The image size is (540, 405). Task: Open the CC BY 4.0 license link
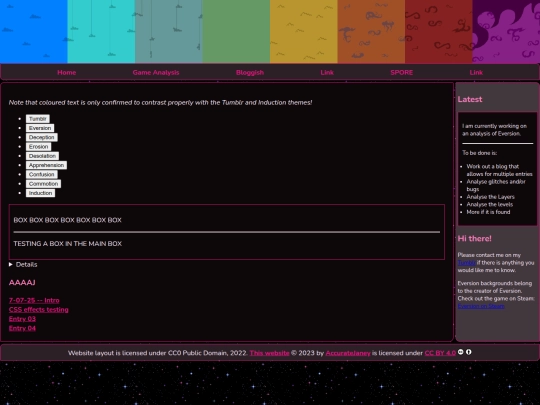[x=440, y=353]
